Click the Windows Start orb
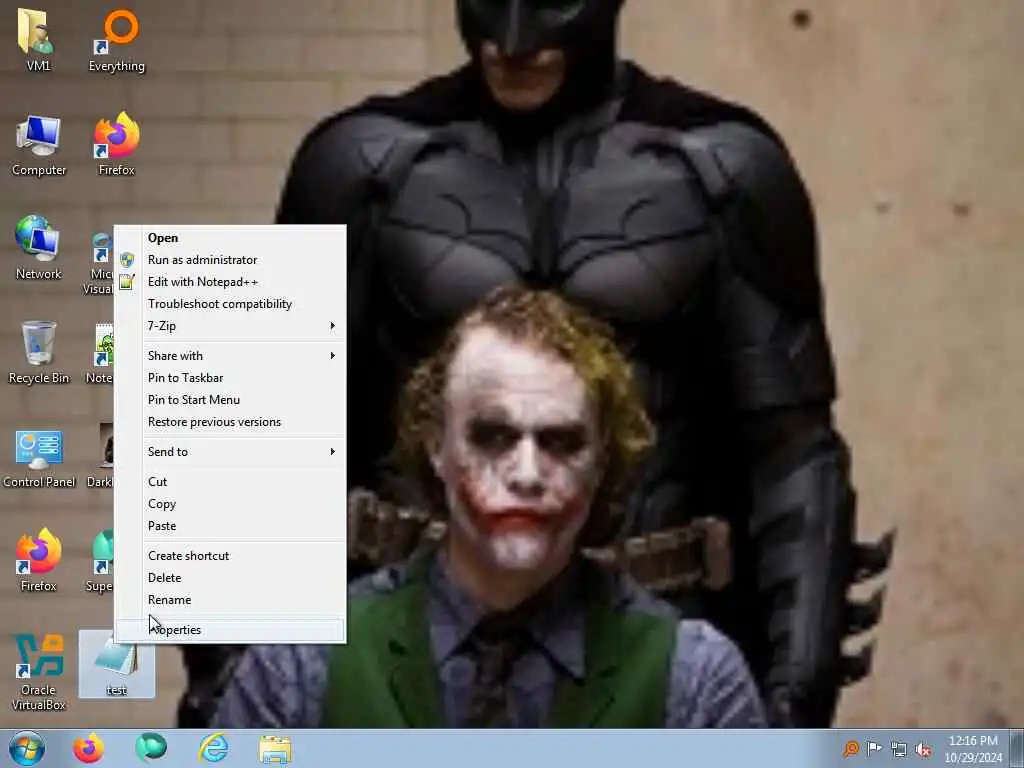Image resolution: width=1024 pixels, height=768 pixels. [27, 748]
